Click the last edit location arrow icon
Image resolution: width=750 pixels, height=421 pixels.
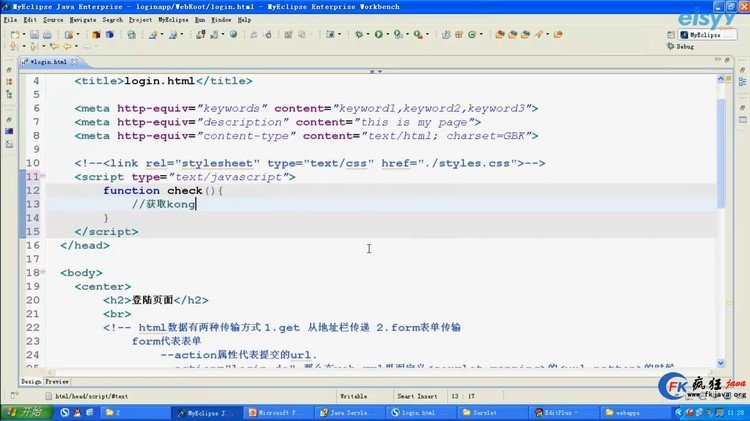(55, 46)
